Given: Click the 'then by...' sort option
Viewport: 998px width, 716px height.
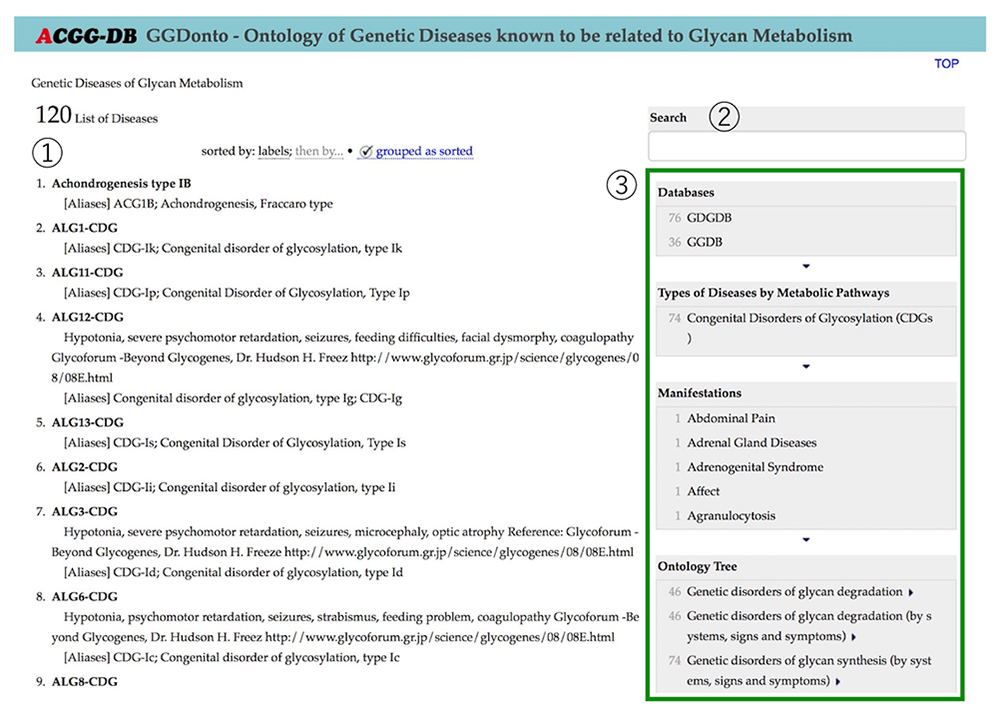Looking at the screenshot, I should [x=318, y=151].
